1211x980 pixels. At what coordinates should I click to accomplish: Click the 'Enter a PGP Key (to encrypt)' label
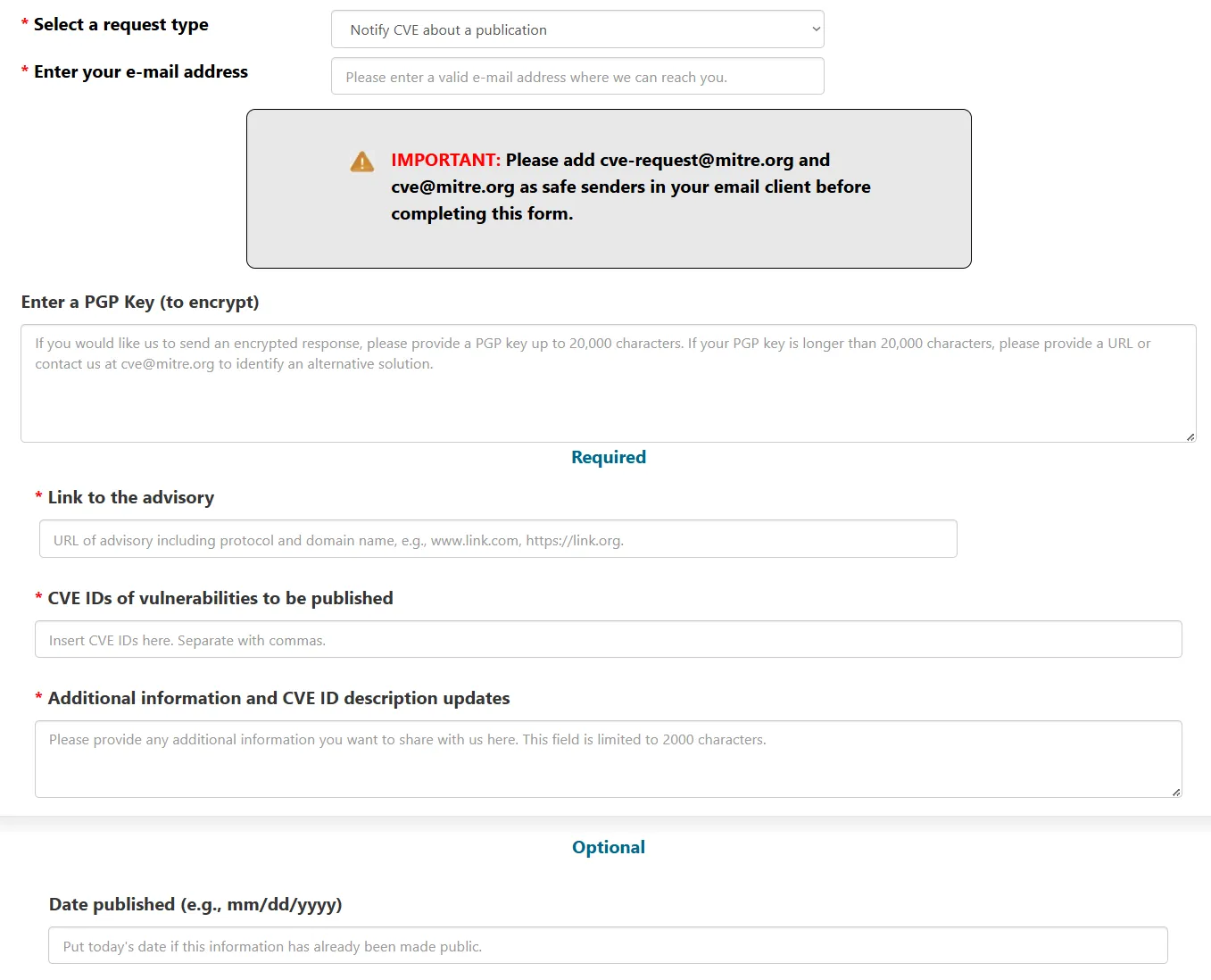coord(140,303)
